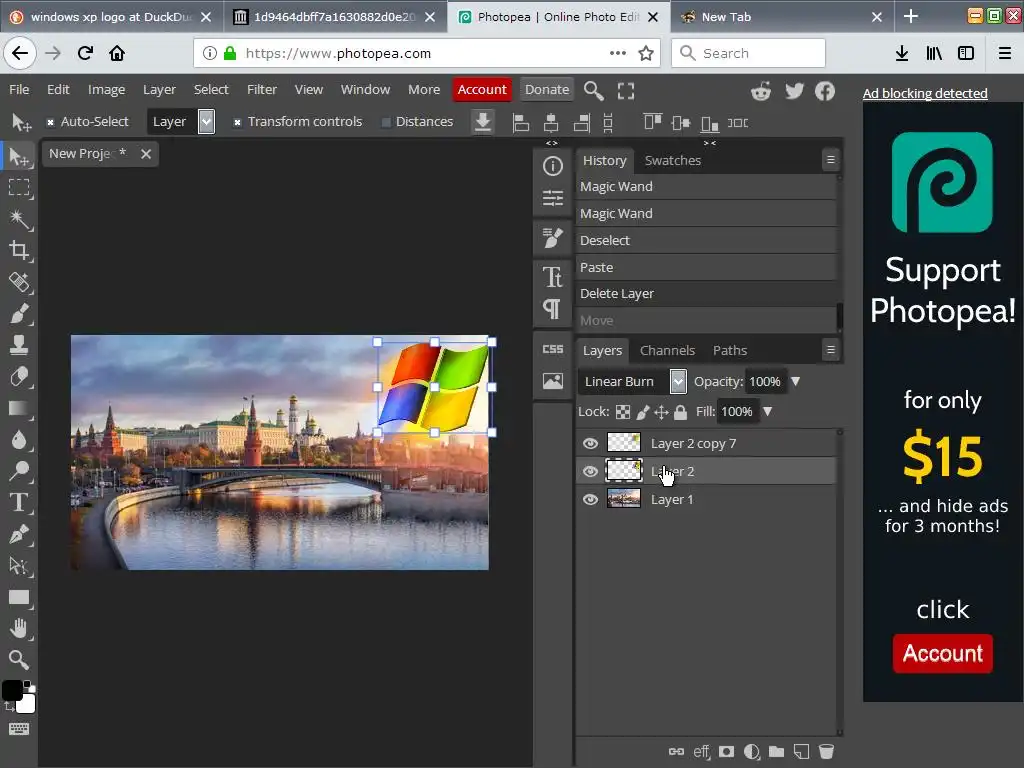Image resolution: width=1024 pixels, height=768 pixels.
Task: Open the Ad blocking detected link
Action: (925, 93)
